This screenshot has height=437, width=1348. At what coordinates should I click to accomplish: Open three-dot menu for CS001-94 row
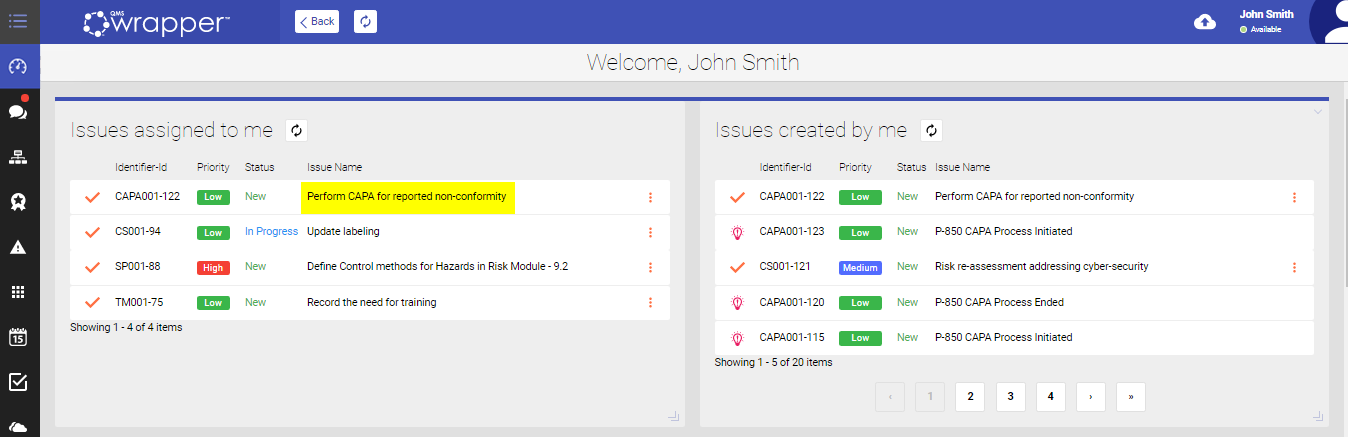[x=650, y=232]
